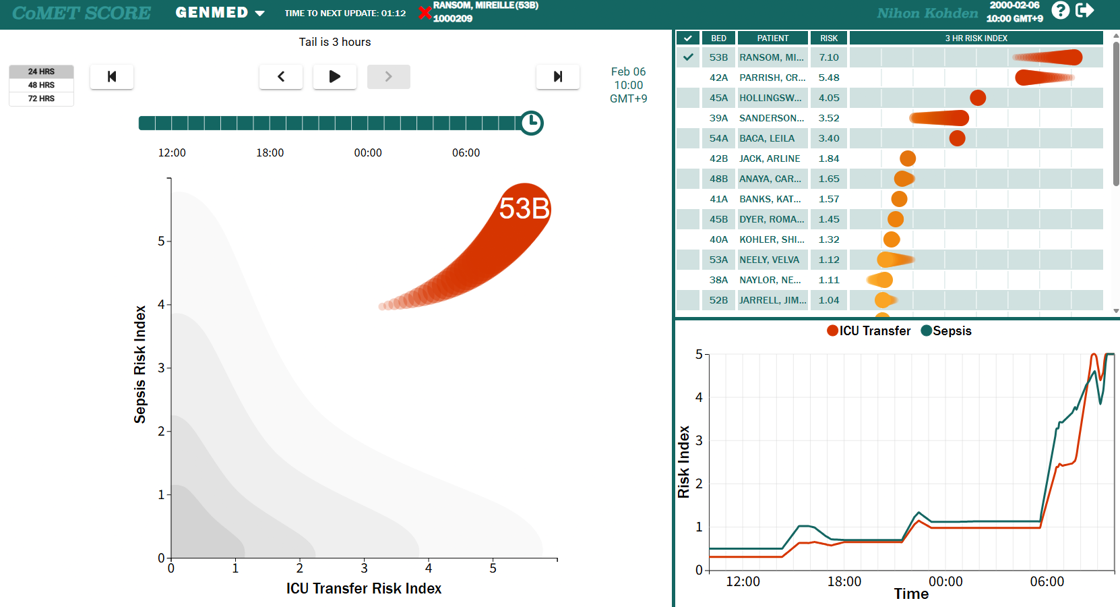Click risk value 7.10
The height and width of the screenshot is (607, 1120).
pos(829,57)
